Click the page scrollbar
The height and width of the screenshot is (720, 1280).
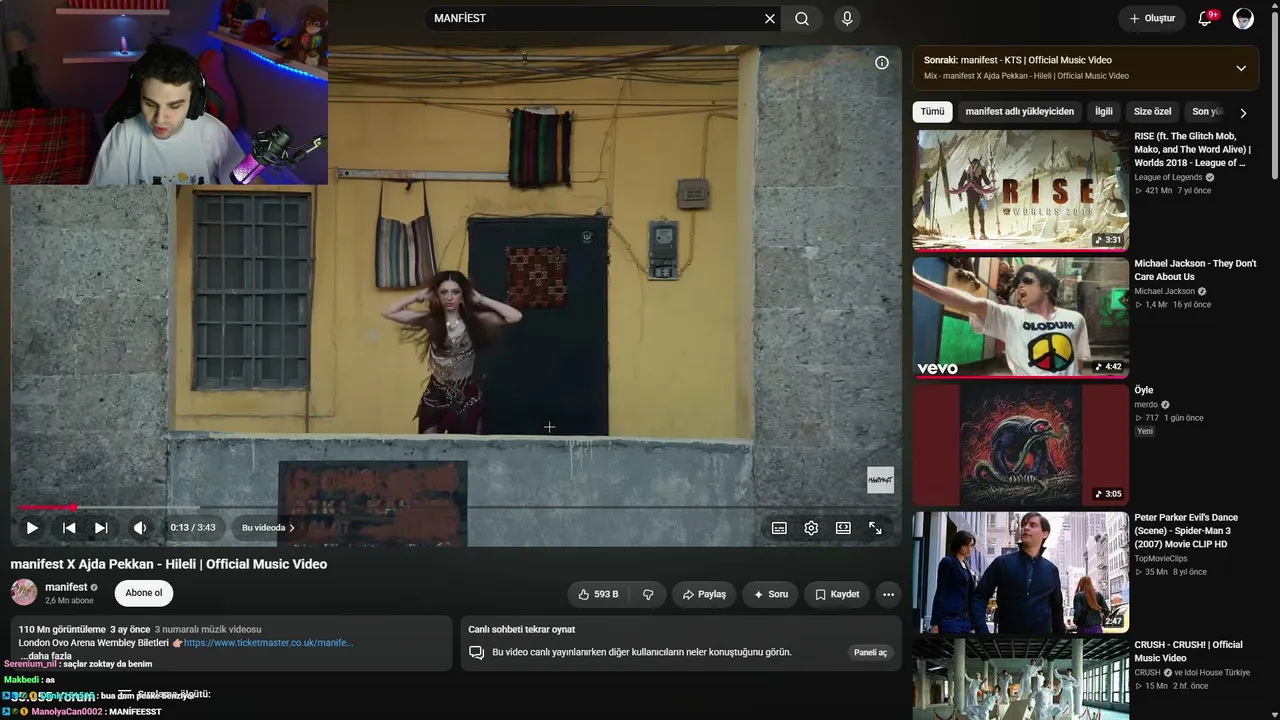pyautogui.click(x=1275, y=95)
